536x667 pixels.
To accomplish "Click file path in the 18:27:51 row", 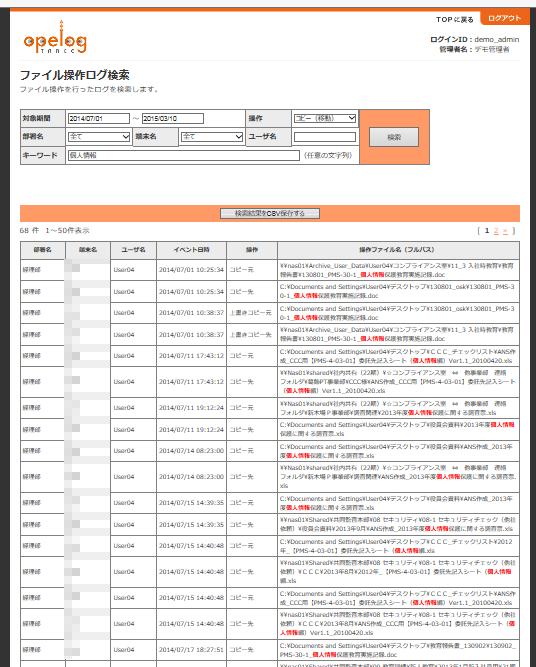I will pos(398,650).
